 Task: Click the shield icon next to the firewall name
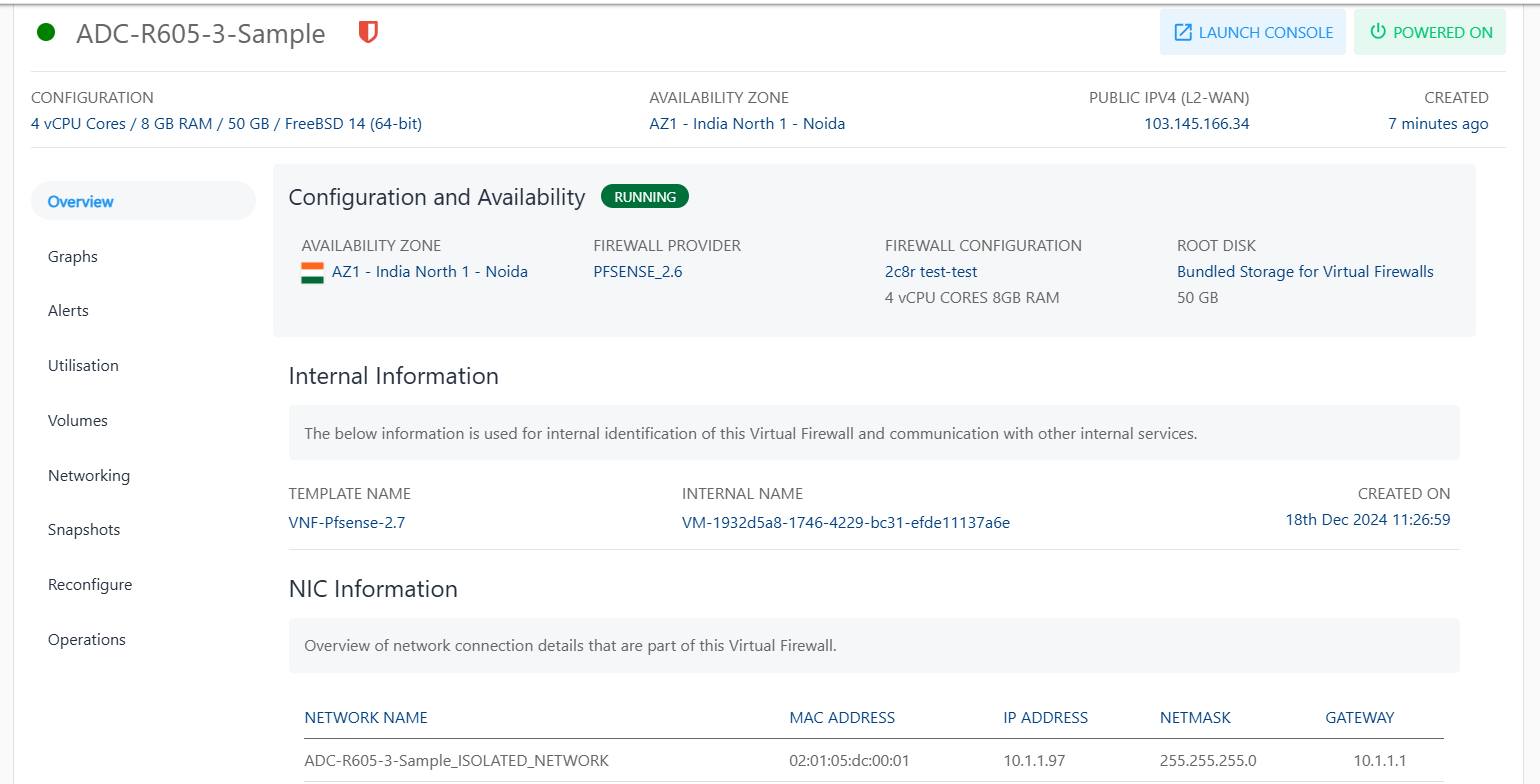pos(367,31)
